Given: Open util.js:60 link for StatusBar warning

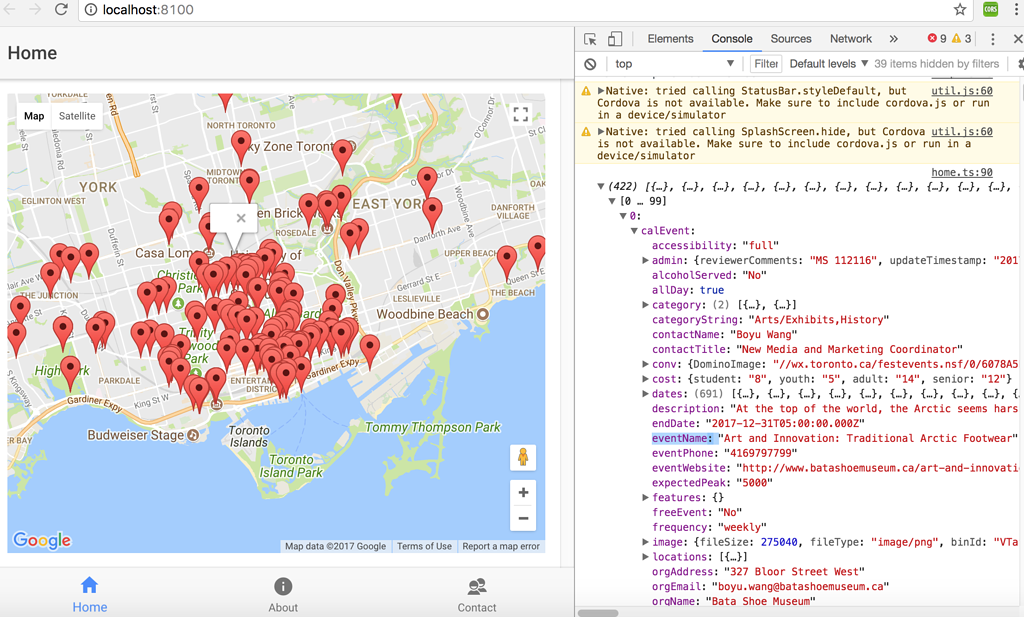Looking at the screenshot, I should [961, 91].
